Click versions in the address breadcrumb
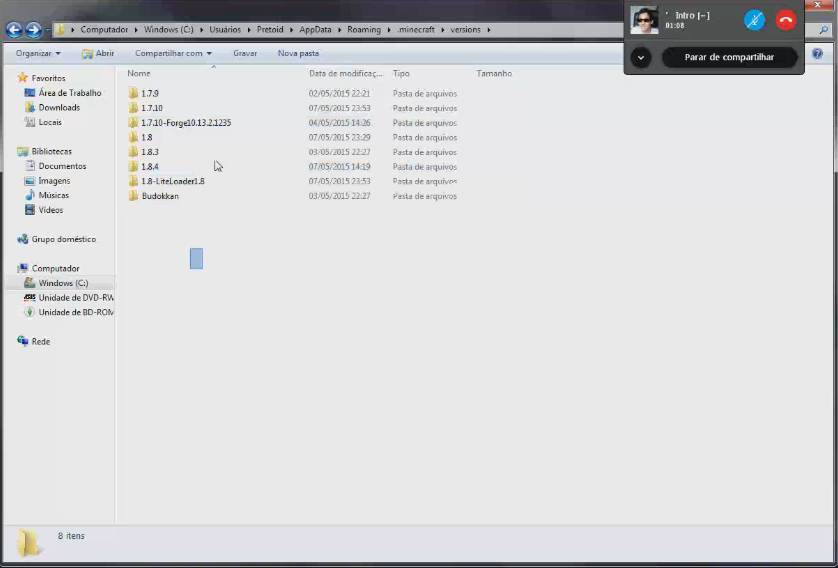Image resolution: width=838 pixels, height=568 pixels. [465, 30]
